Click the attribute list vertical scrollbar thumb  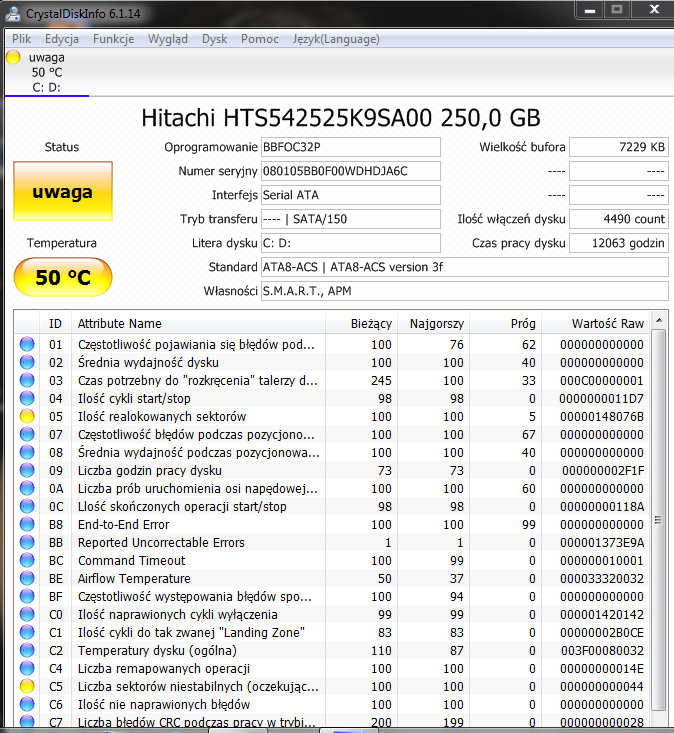(x=659, y=520)
